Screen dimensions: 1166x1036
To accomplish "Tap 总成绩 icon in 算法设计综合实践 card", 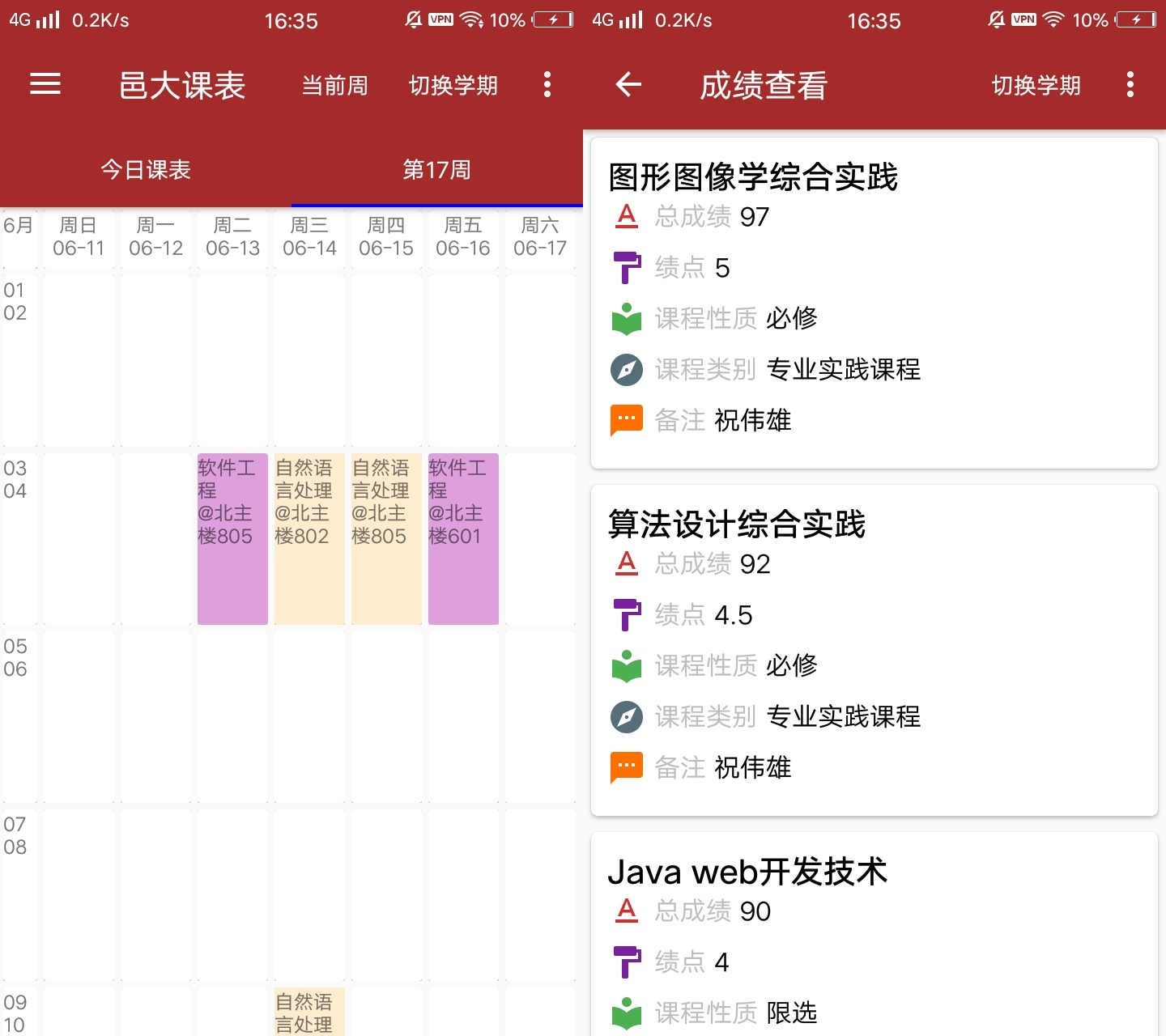I will click(627, 563).
